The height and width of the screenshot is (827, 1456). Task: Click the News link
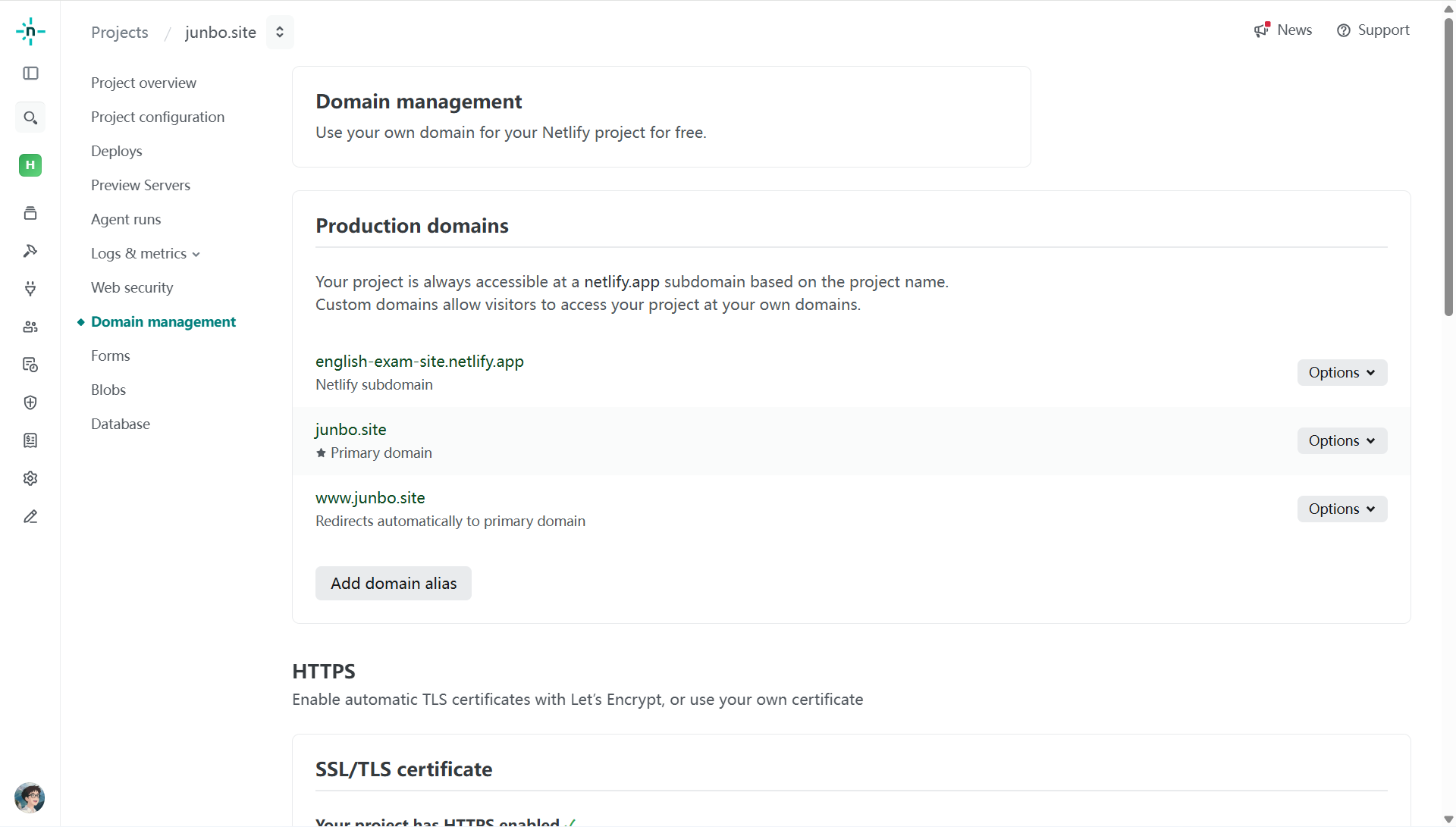pos(1294,30)
